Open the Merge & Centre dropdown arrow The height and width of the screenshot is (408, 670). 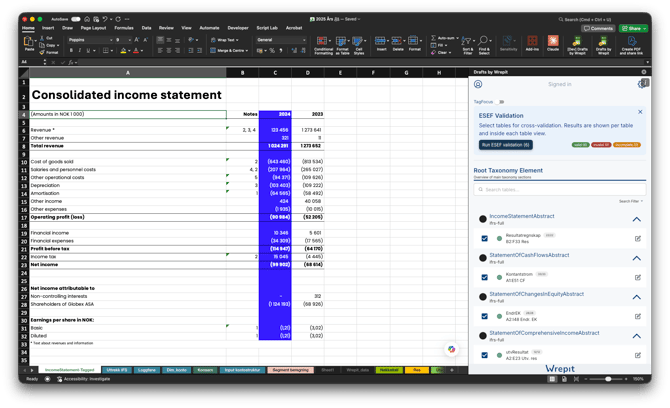(246, 50)
